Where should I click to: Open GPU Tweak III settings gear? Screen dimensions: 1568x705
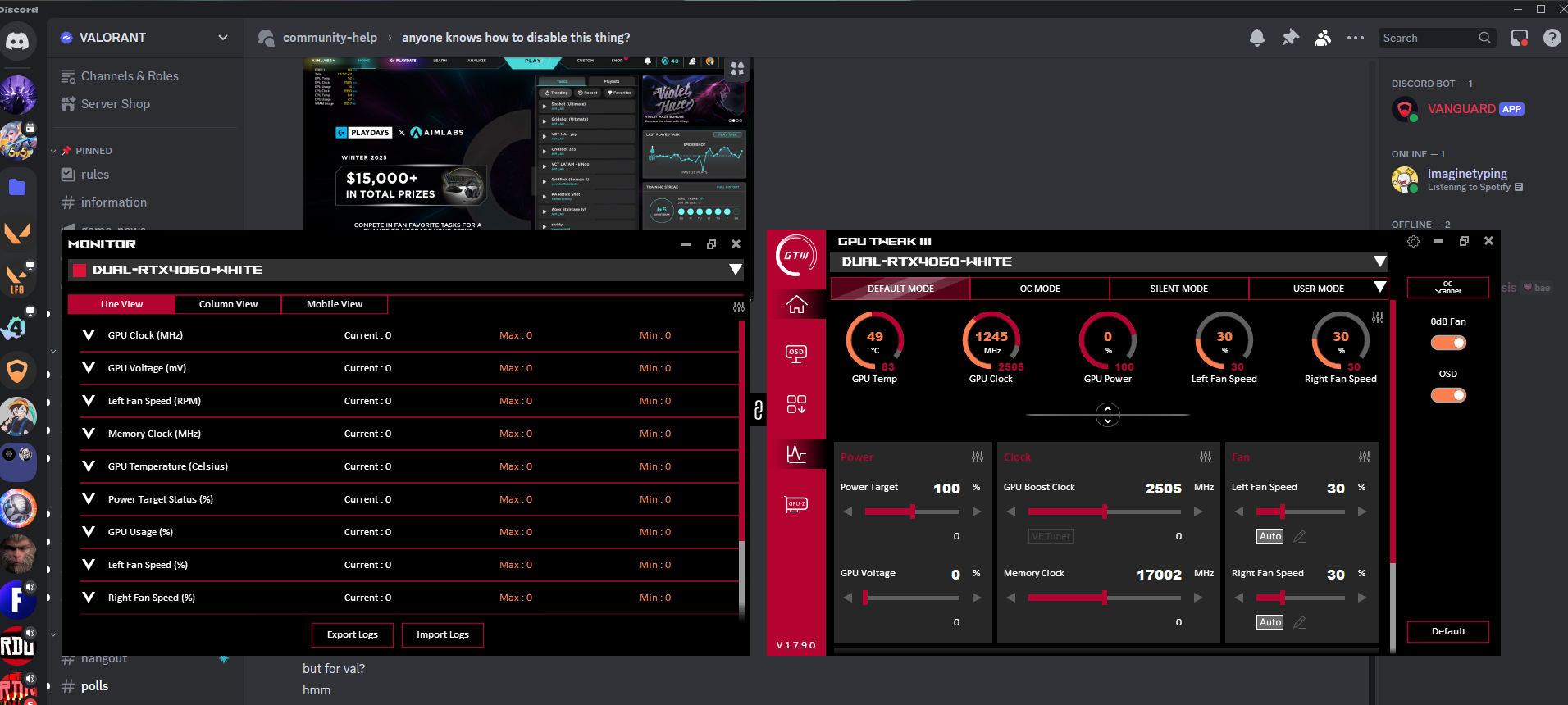pyautogui.click(x=1413, y=241)
